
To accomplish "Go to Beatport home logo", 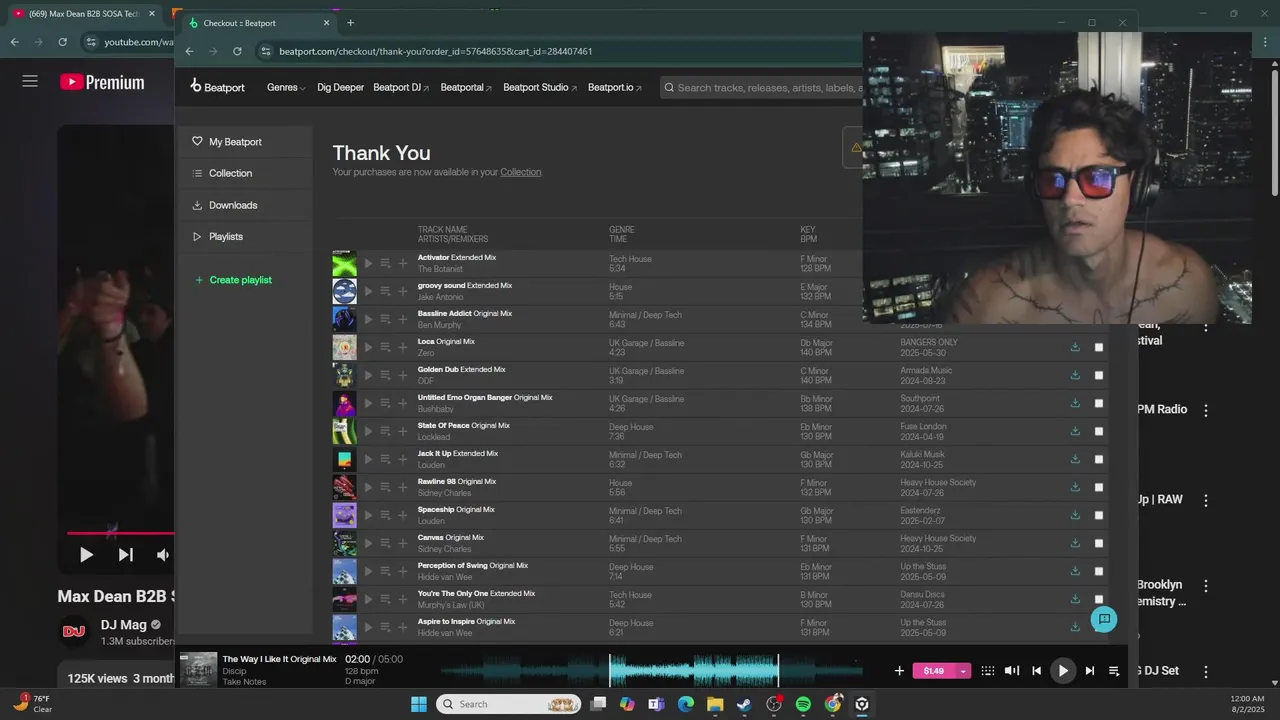I will tap(218, 87).
